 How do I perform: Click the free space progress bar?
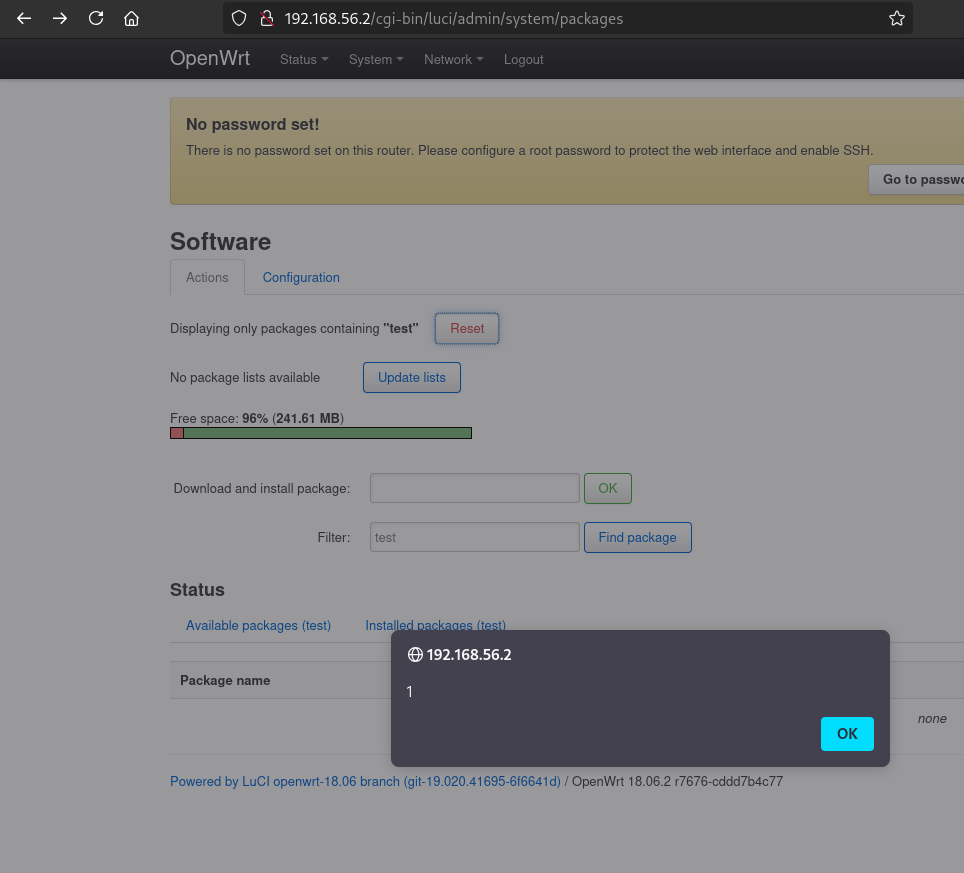tap(321, 433)
